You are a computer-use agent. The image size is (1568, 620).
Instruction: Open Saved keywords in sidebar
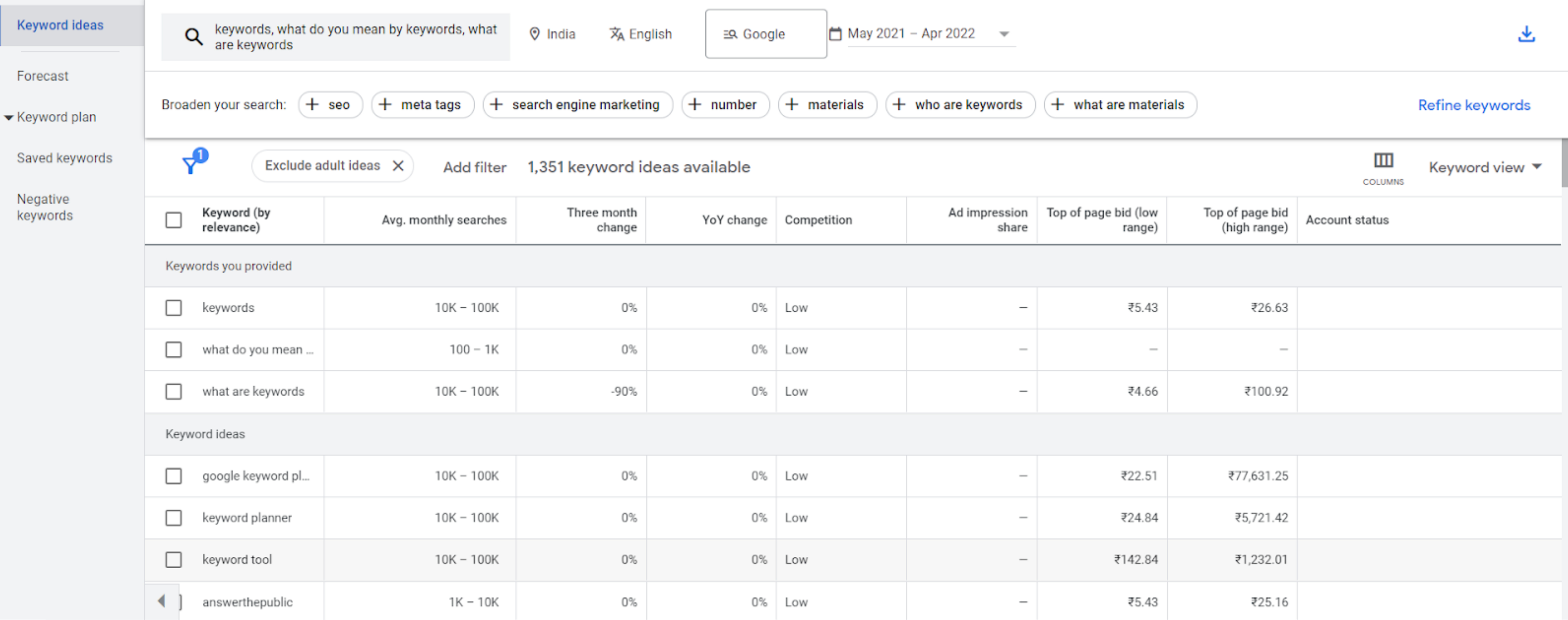(65, 158)
